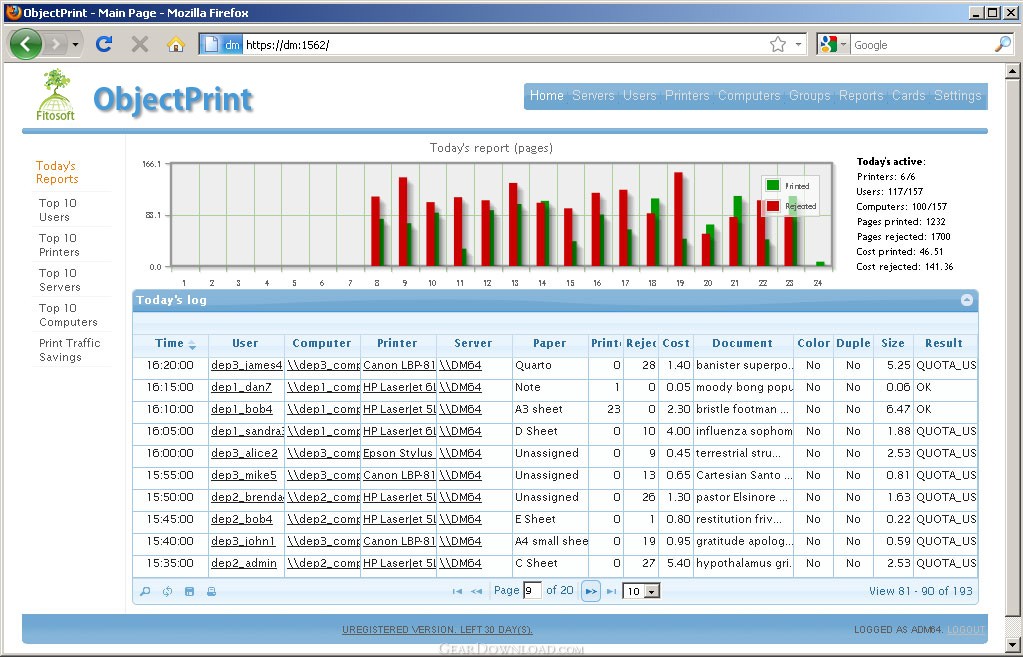1023x657 pixels.
Task: Click the search magnifier in Google box
Action: pos(1003,44)
